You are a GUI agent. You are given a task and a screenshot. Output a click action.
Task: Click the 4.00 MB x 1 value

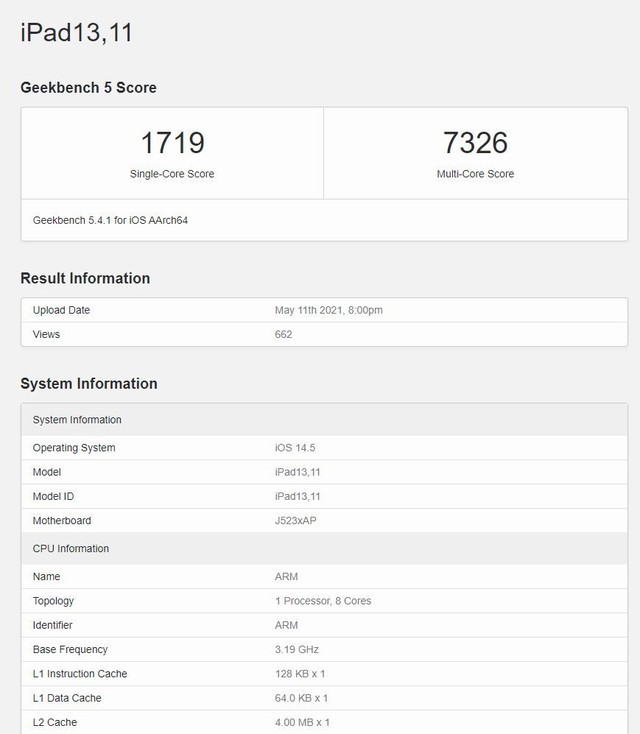point(302,722)
